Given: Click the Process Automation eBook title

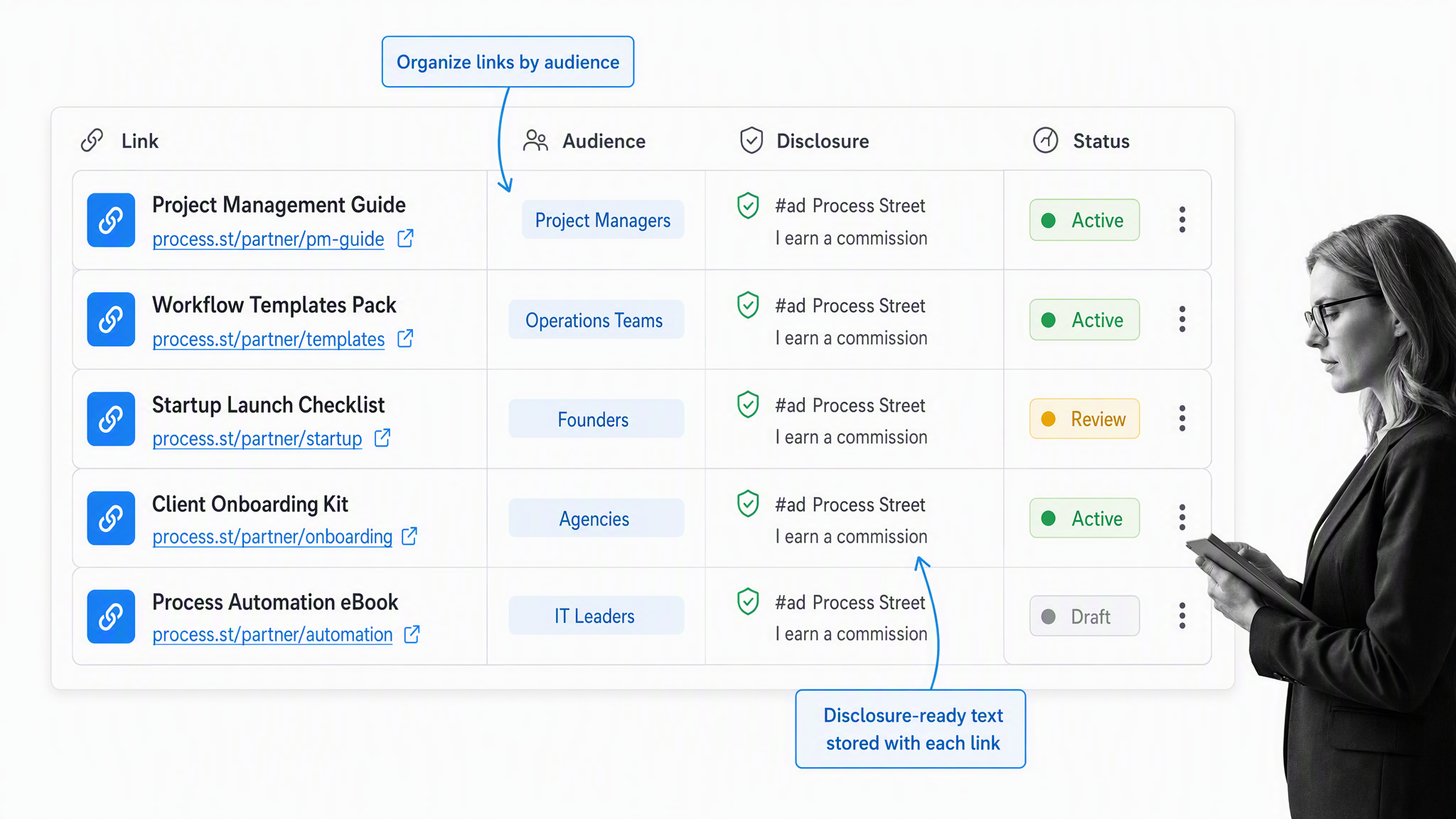Looking at the screenshot, I should 275,602.
